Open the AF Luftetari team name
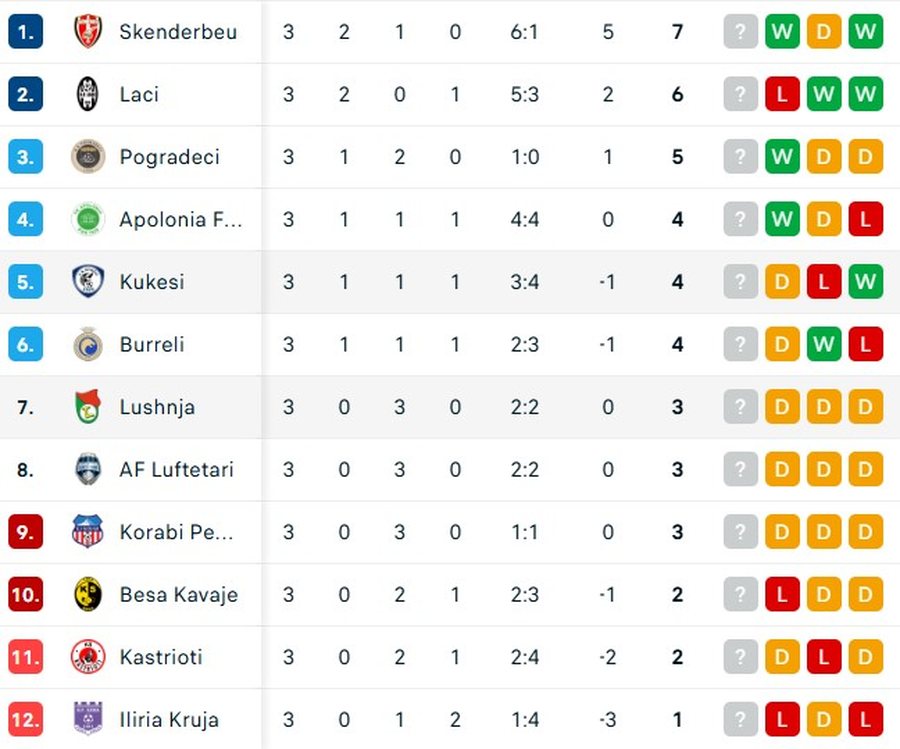The image size is (900, 749). [177, 470]
